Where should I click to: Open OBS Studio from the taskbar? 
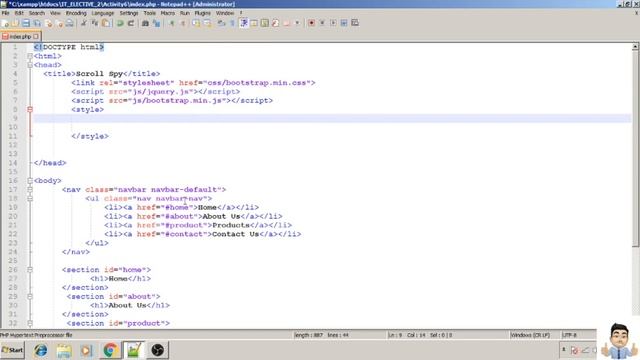(x=158, y=350)
